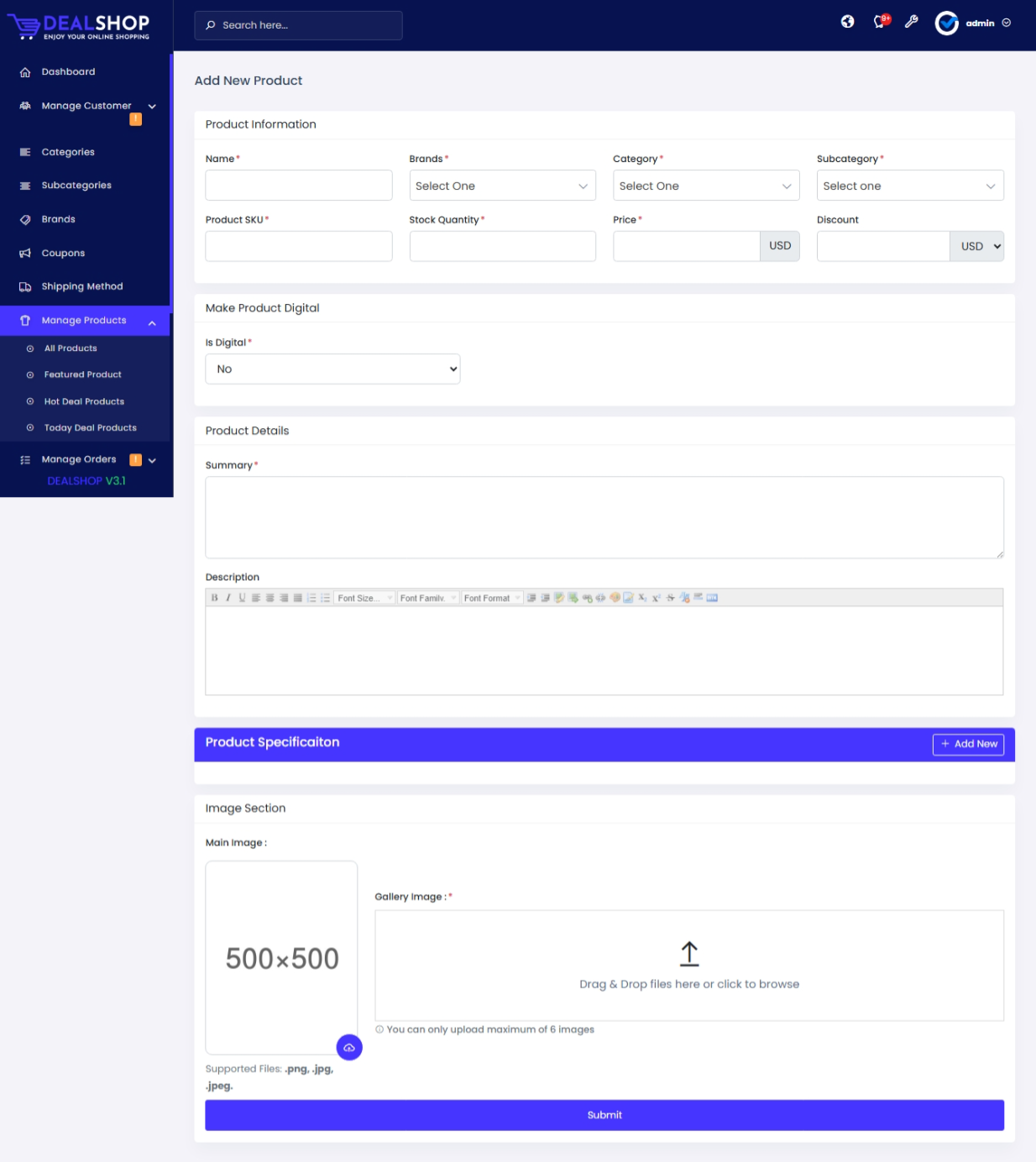This screenshot has width=1036, height=1162.
Task: Click the Product SKU input field
Action: tap(298, 246)
